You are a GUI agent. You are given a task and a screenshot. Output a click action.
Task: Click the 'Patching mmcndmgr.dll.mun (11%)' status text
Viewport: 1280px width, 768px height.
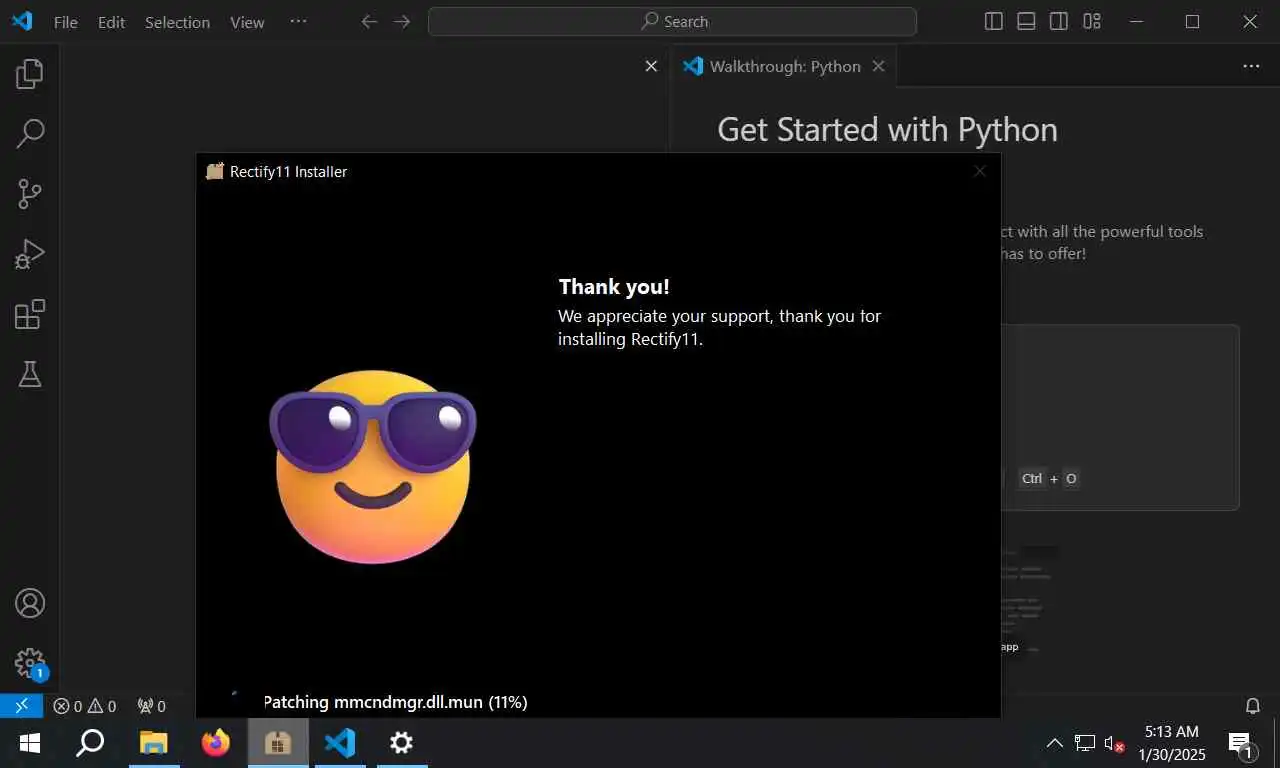[x=395, y=702]
